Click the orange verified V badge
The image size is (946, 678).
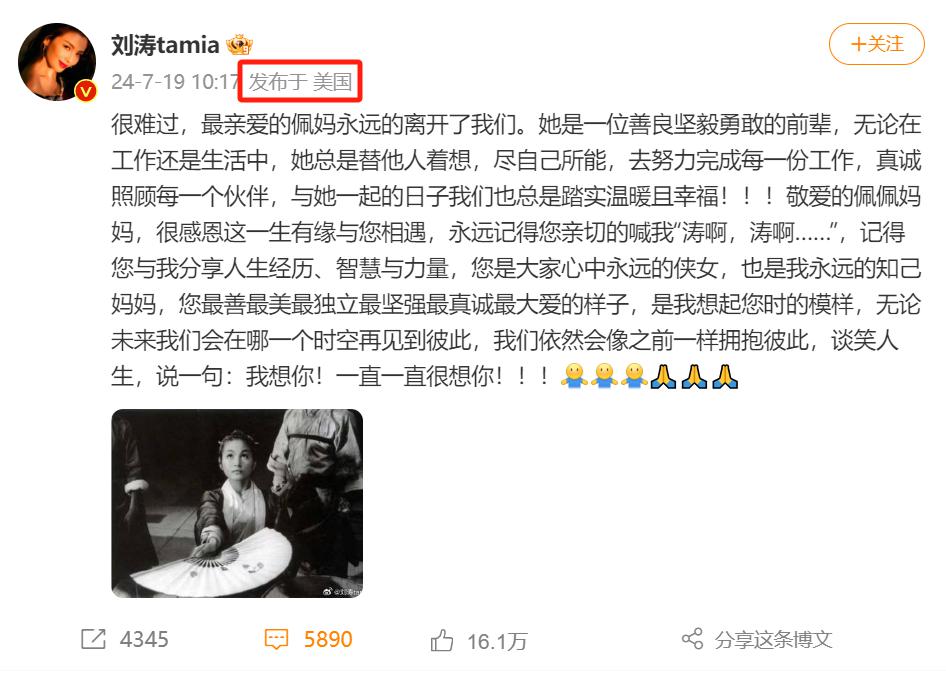point(86,91)
